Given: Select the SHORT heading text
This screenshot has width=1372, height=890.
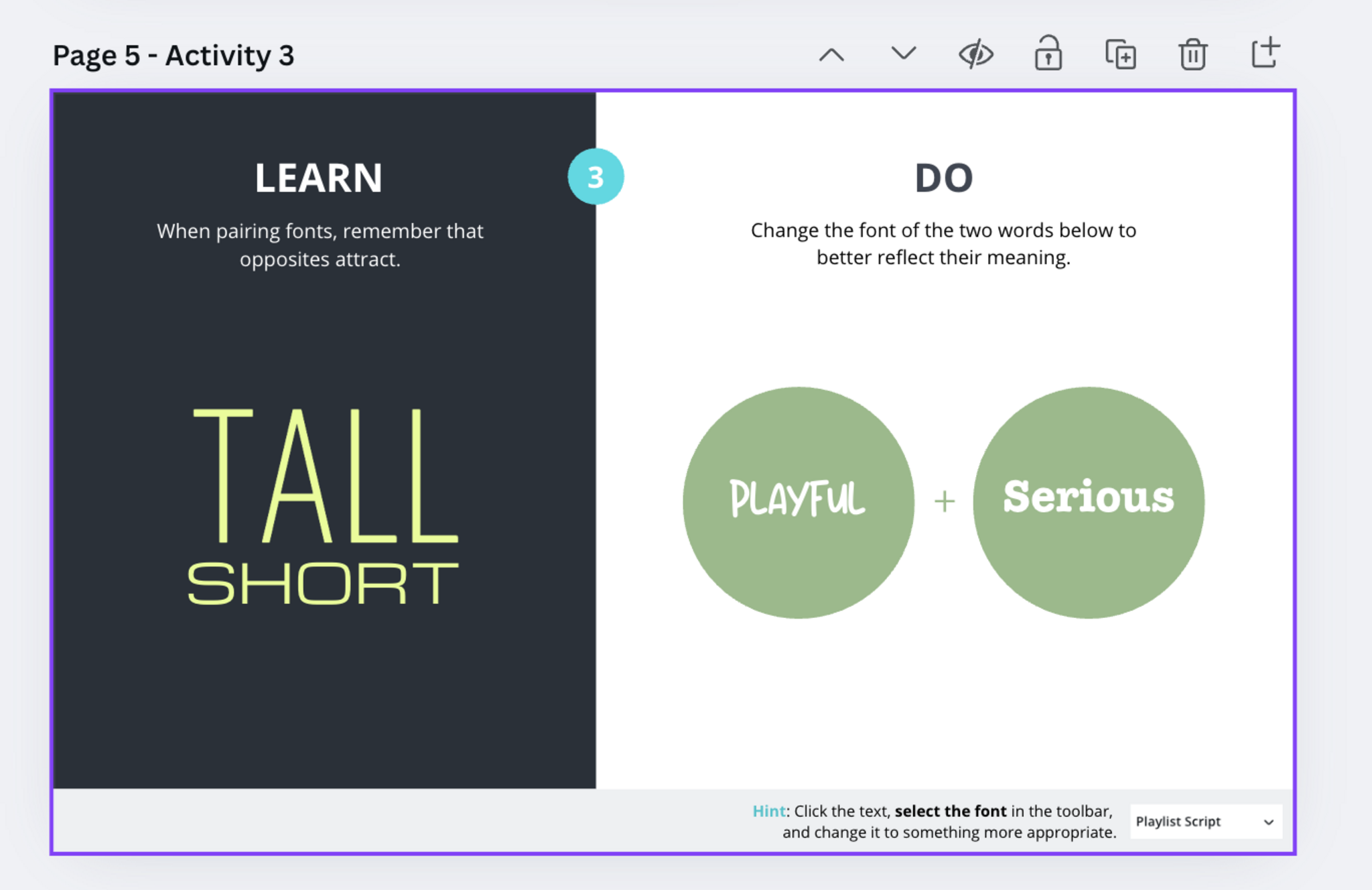Looking at the screenshot, I should click(323, 583).
